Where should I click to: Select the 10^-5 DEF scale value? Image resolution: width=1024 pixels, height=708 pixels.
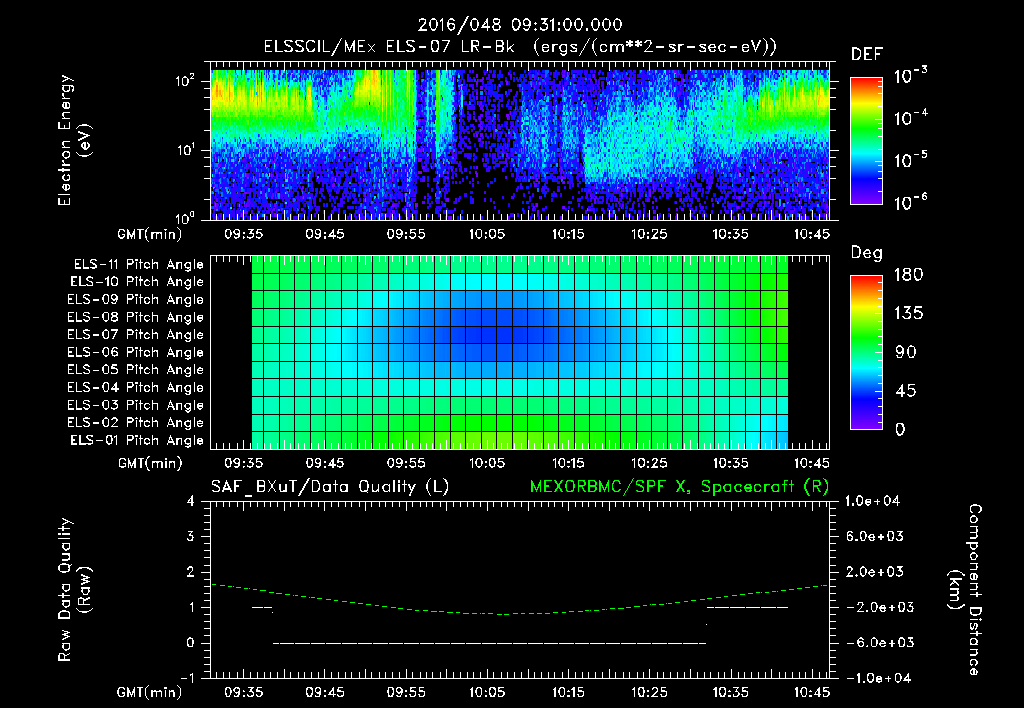click(x=910, y=159)
